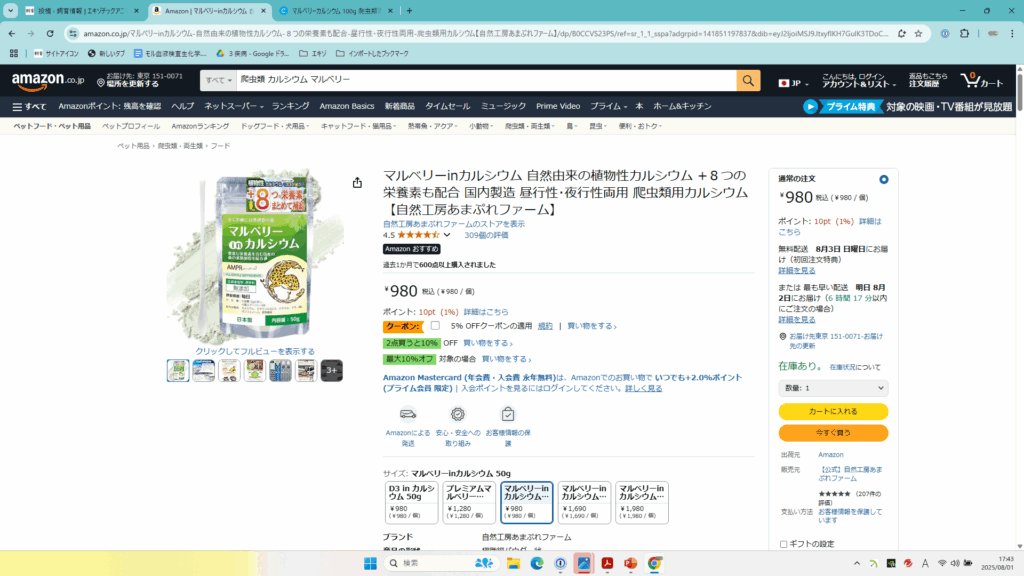1024x576 pixels.
Task: Expand the rating breakdown chevron
Action: click(x=447, y=235)
